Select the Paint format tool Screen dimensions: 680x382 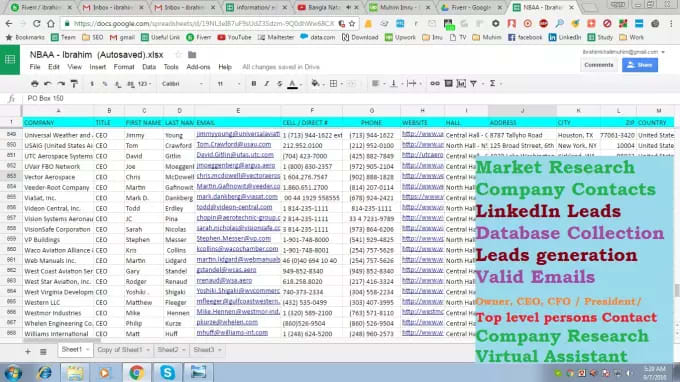click(75, 84)
